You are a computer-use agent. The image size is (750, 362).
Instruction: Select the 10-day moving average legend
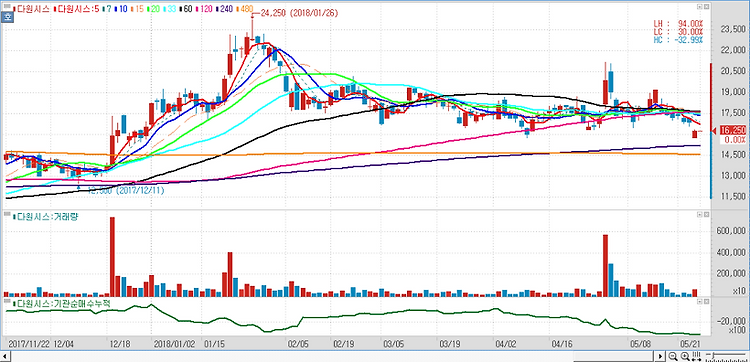click(x=121, y=9)
